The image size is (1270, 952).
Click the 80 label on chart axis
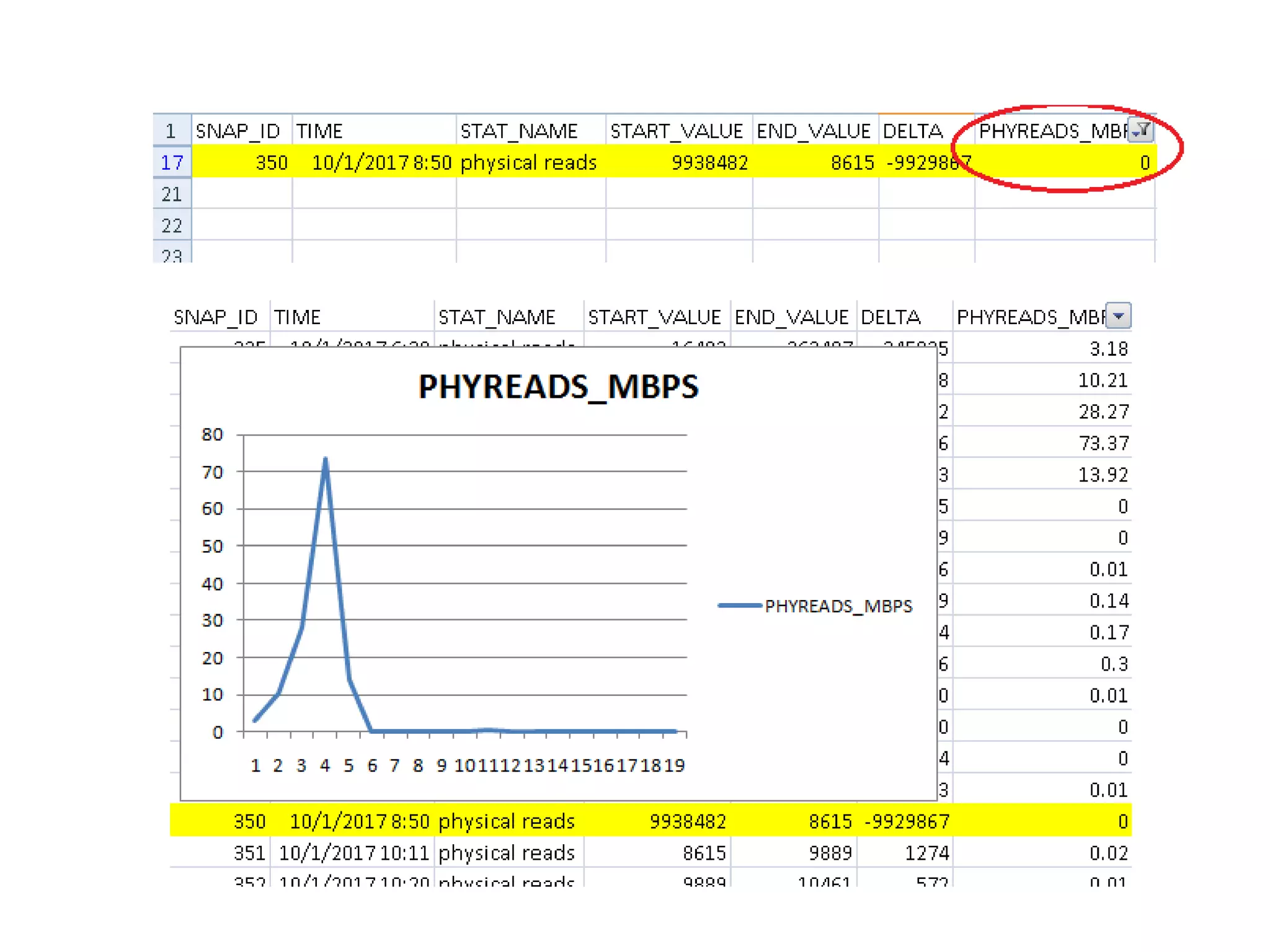tap(212, 434)
